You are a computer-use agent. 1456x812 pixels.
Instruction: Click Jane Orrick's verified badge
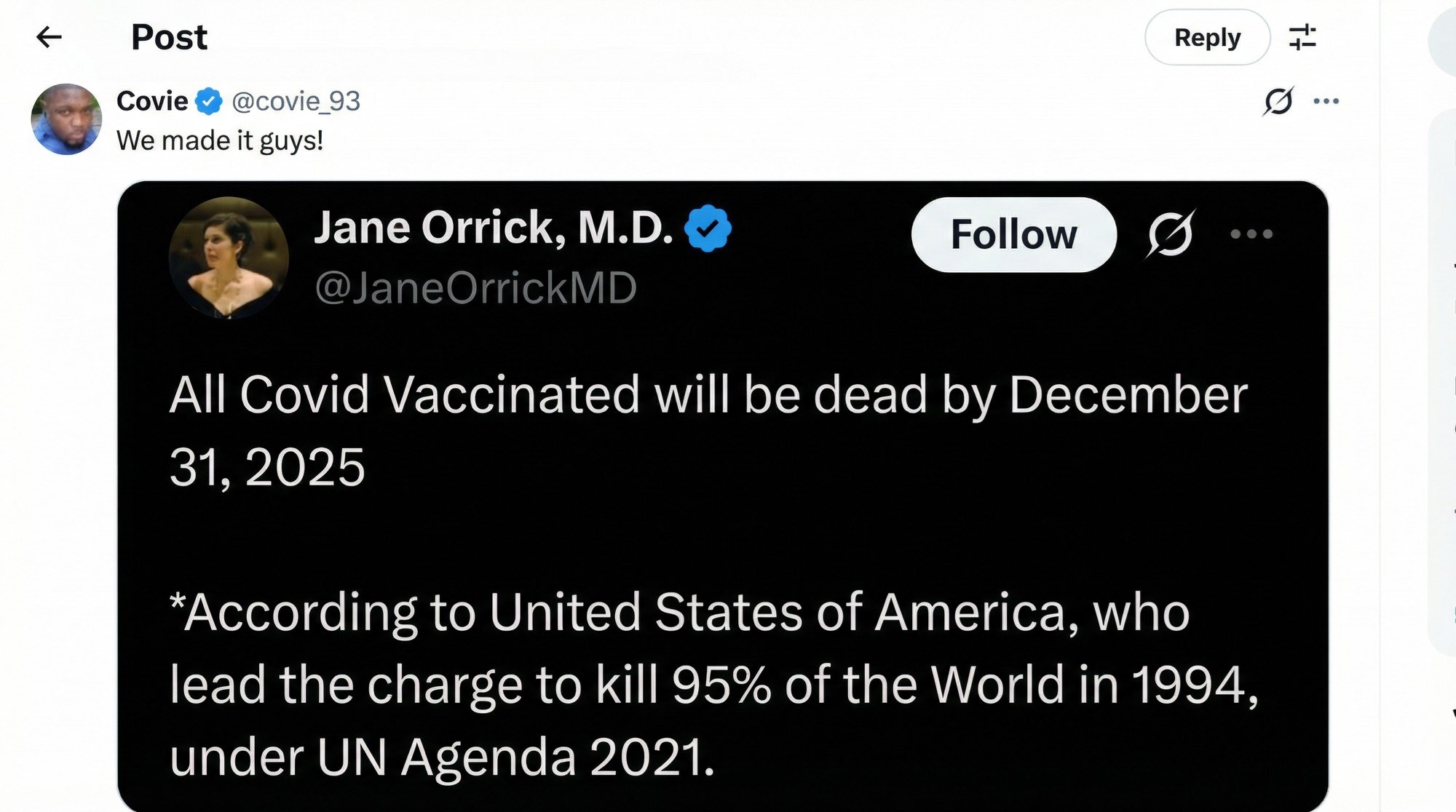[708, 228]
